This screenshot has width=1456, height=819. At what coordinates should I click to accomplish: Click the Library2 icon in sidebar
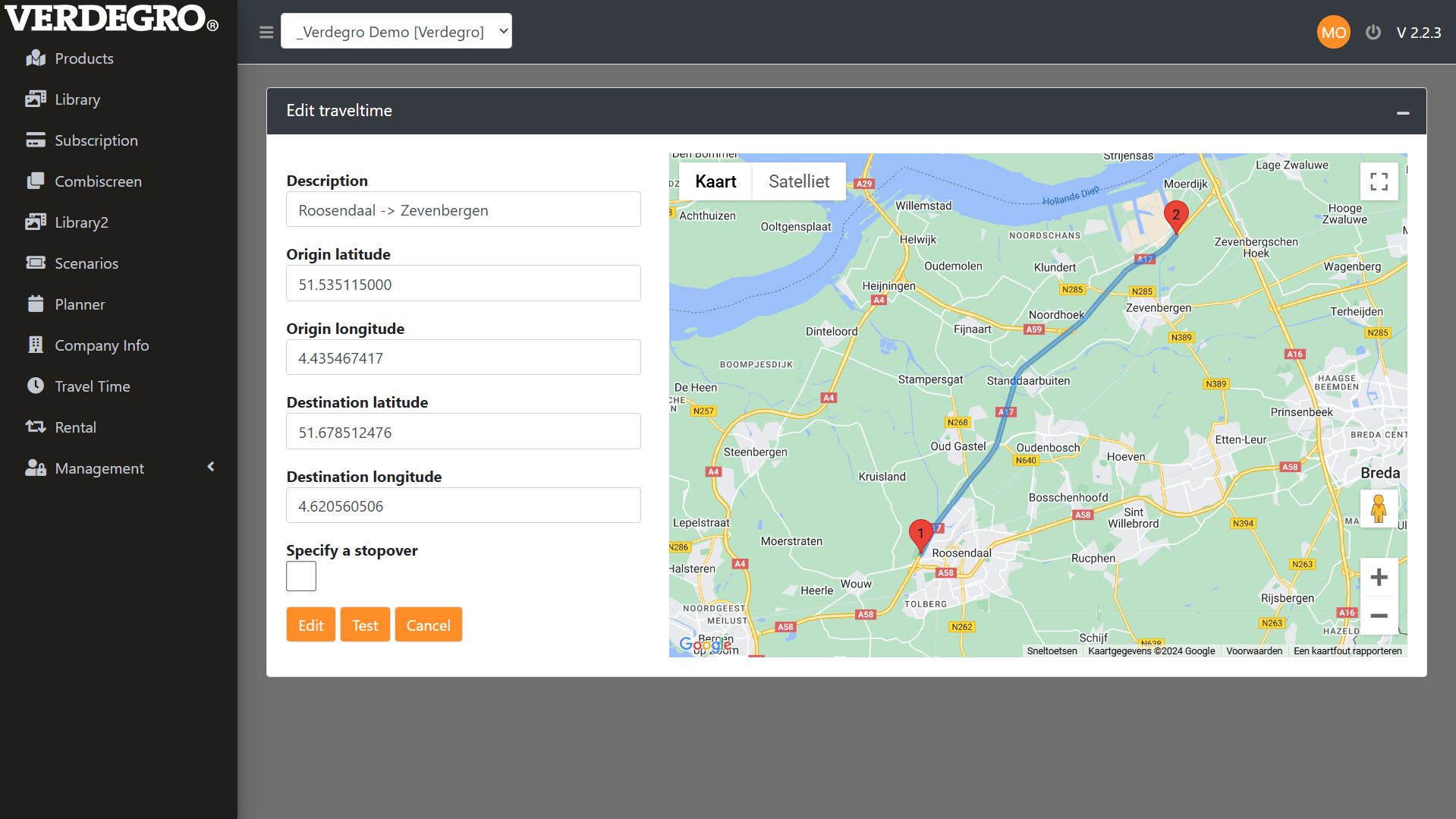click(36, 222)
